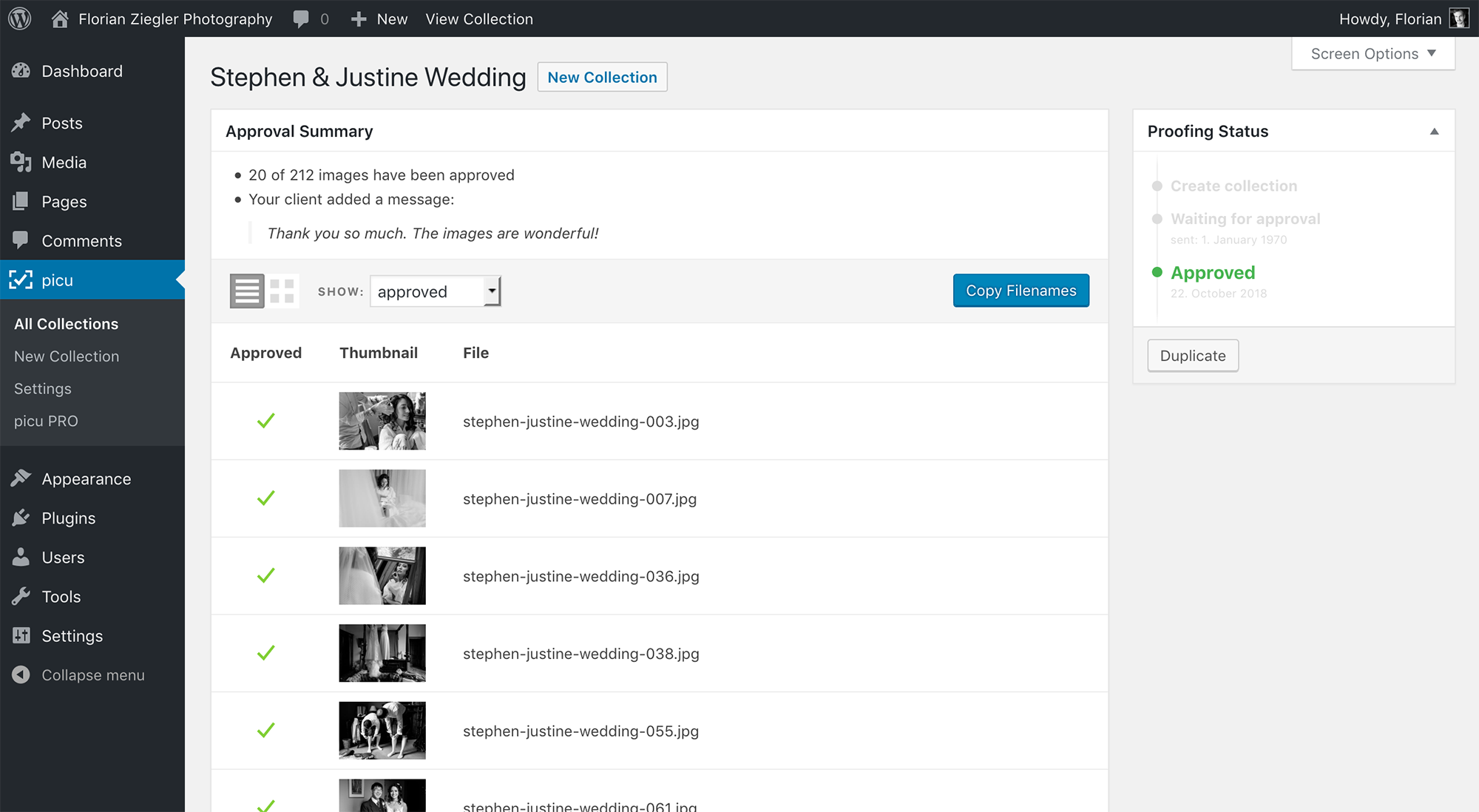Open the site home icon

[x=60, y=18]
